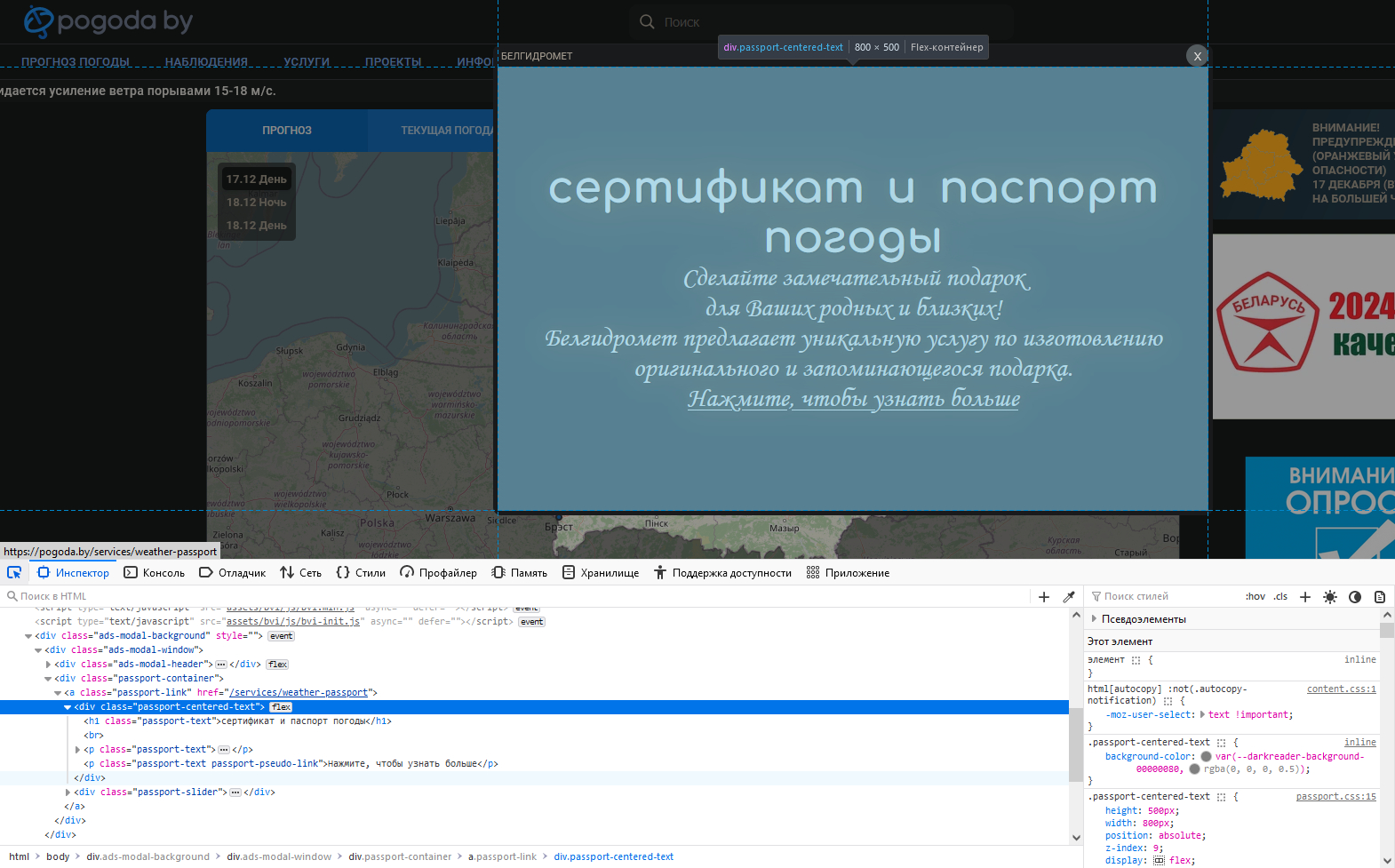Image resolution: width=1395 pixels, height=868 pixels.
Task: Focus the Поиск в HTML search field
Action: click(x=515, y=597)
